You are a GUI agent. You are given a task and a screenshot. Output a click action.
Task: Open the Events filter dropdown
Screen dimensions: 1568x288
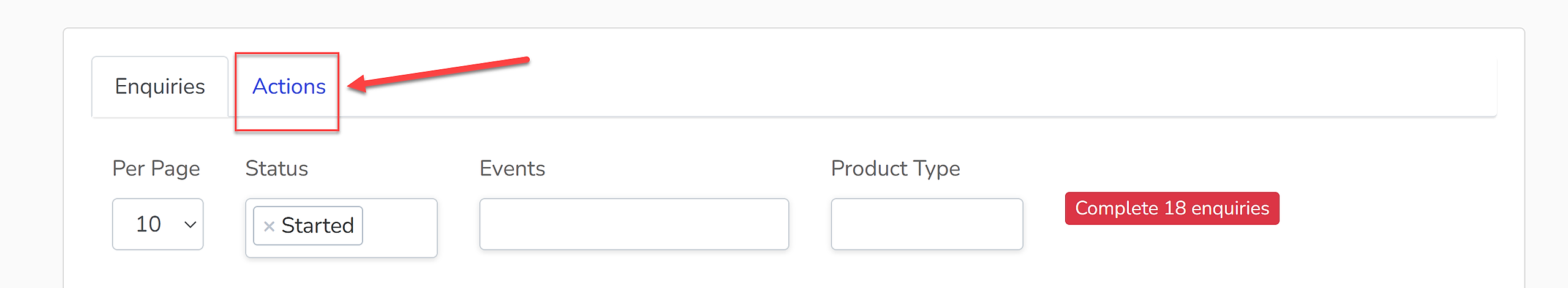point(634,224)
